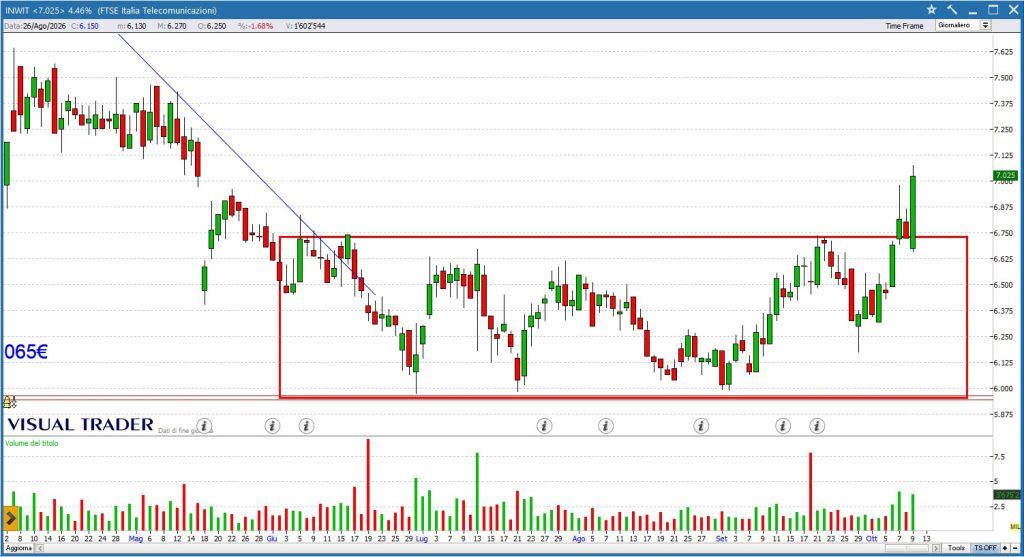
Task: Maximize the chart window
Action: [993, 10]
